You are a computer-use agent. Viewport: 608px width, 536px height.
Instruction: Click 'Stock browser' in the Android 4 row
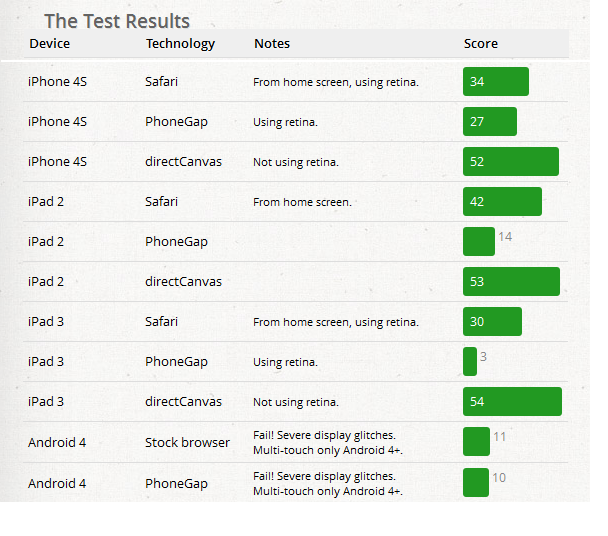(x=187, y=442)
